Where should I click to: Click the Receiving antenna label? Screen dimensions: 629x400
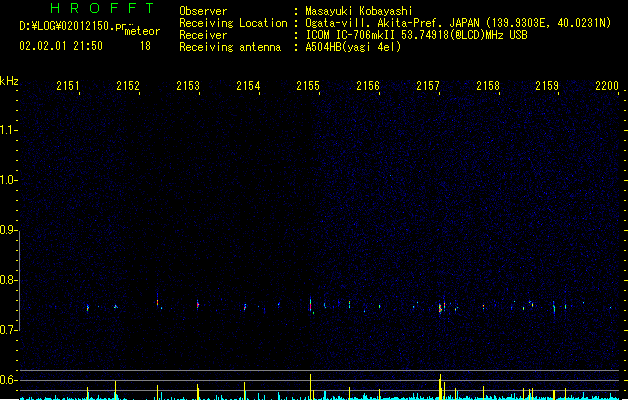pyautogui.click(x=230, y=47)
